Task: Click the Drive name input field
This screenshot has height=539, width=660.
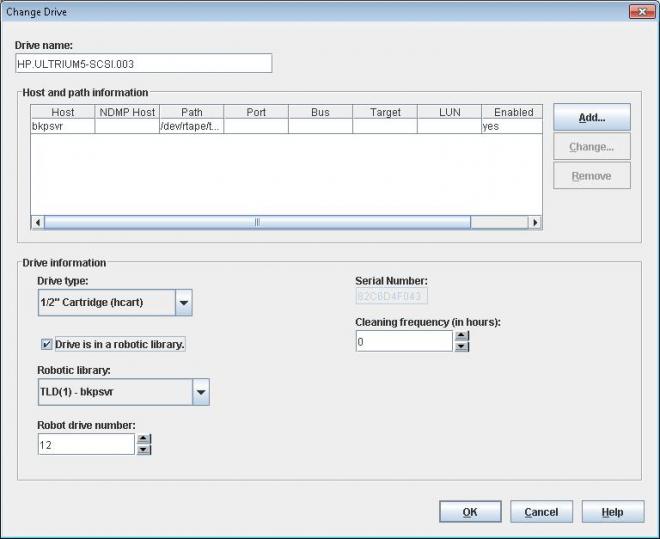Action: point(144,64)
